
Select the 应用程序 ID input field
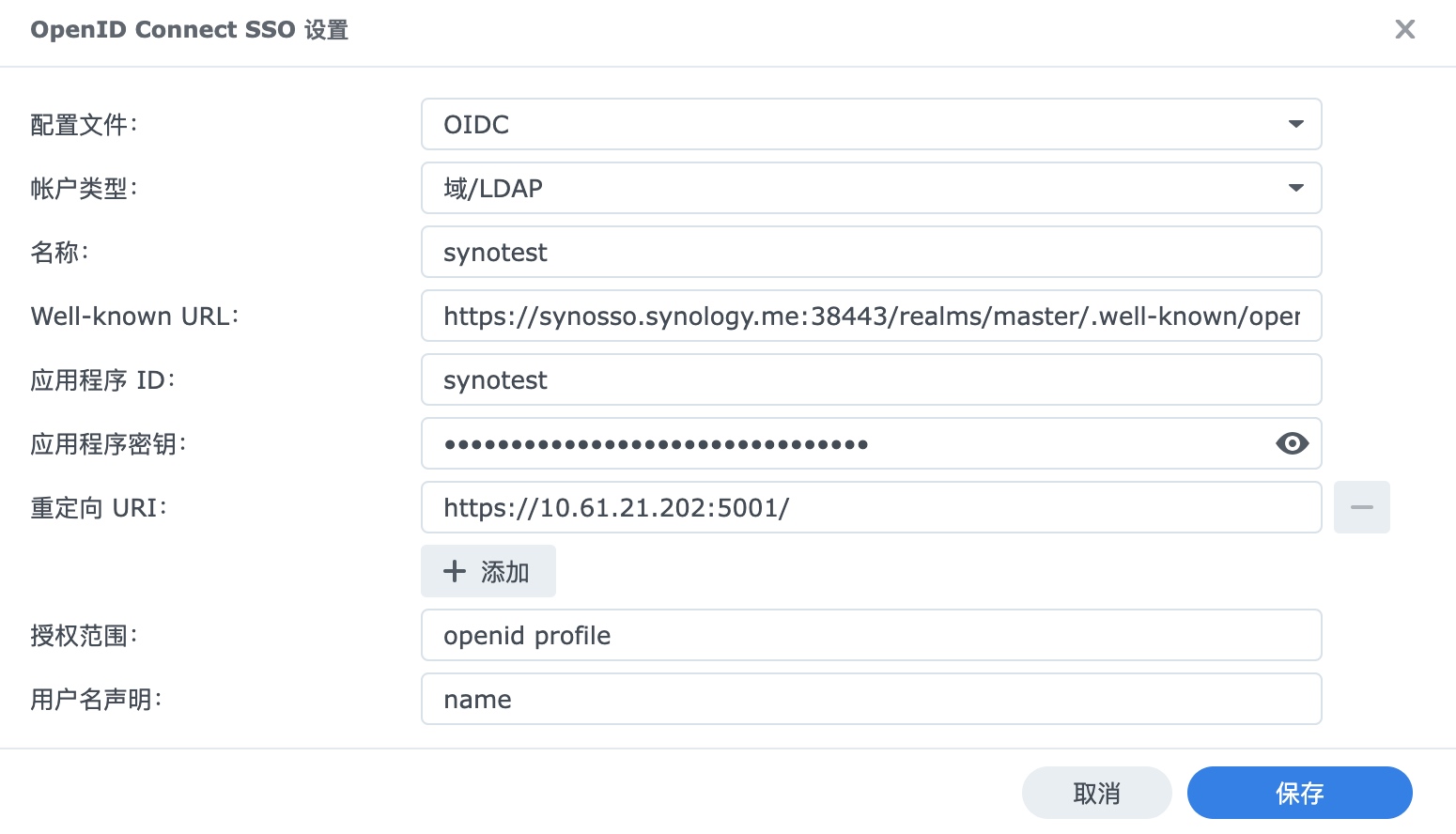coord(872,379)
